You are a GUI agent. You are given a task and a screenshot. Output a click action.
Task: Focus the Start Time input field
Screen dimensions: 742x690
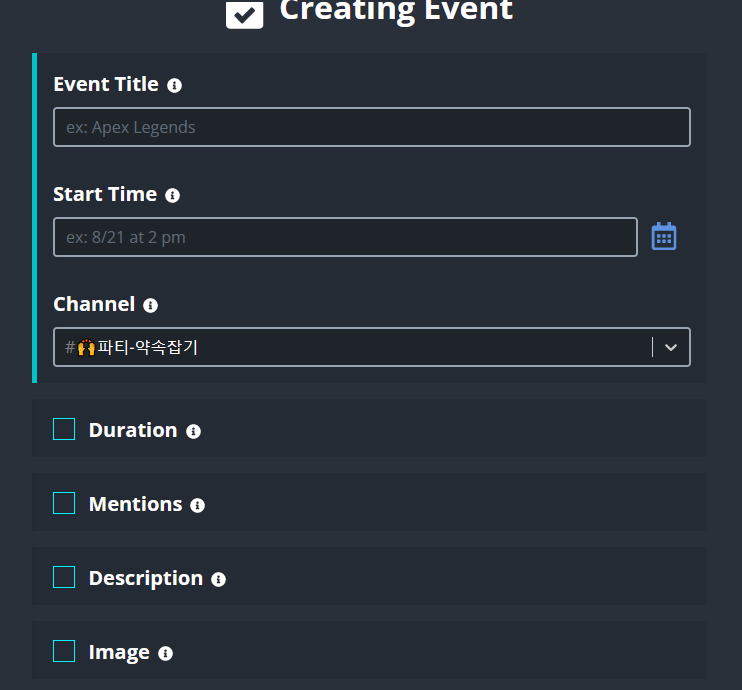[x=345, y=237]
